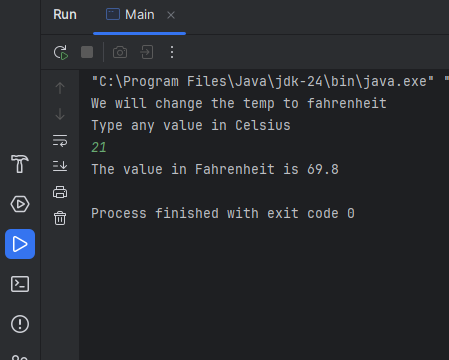Open the Git tool window icon
The height and width of the screenshot is (360, 449).
[20, 357]
